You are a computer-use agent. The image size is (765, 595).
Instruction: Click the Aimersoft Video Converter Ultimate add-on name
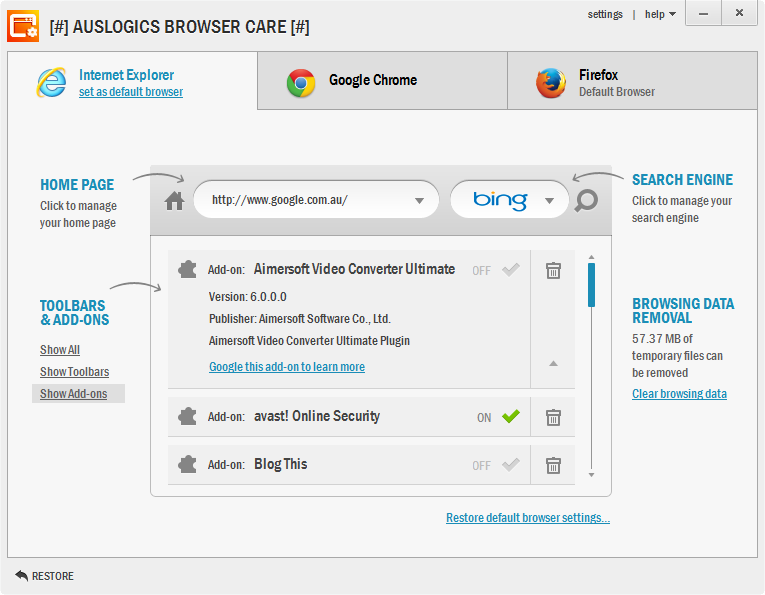pos(354,269)
